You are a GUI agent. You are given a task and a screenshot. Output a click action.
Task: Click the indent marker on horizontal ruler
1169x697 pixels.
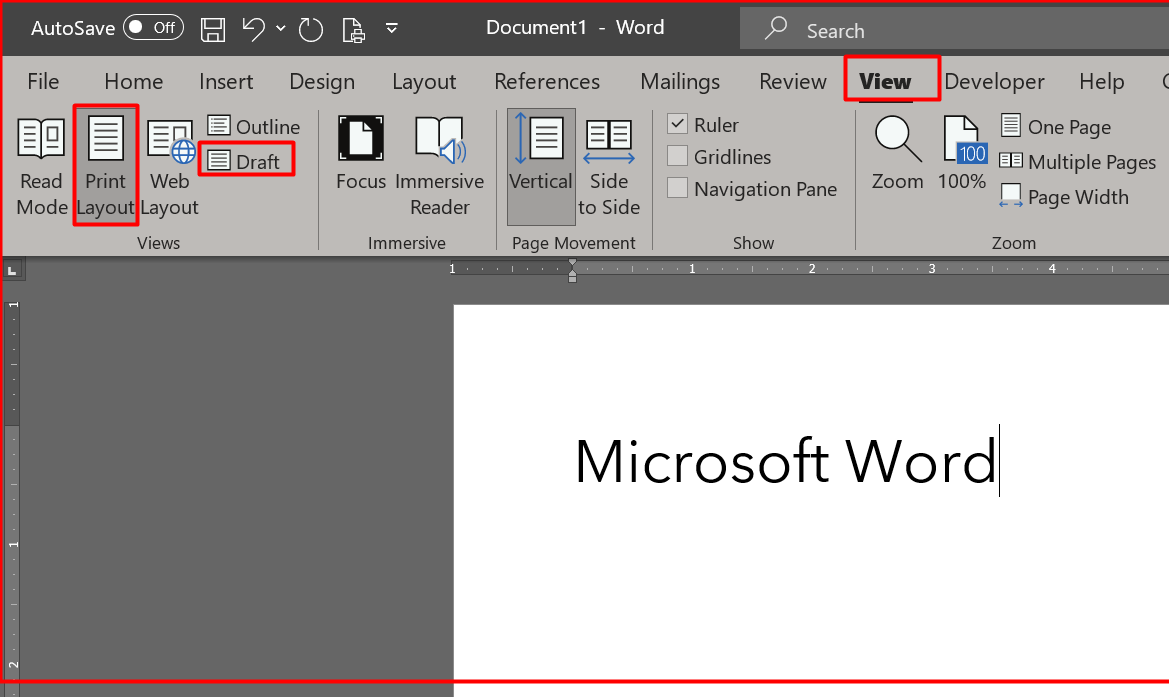click(x=572, y=270)
